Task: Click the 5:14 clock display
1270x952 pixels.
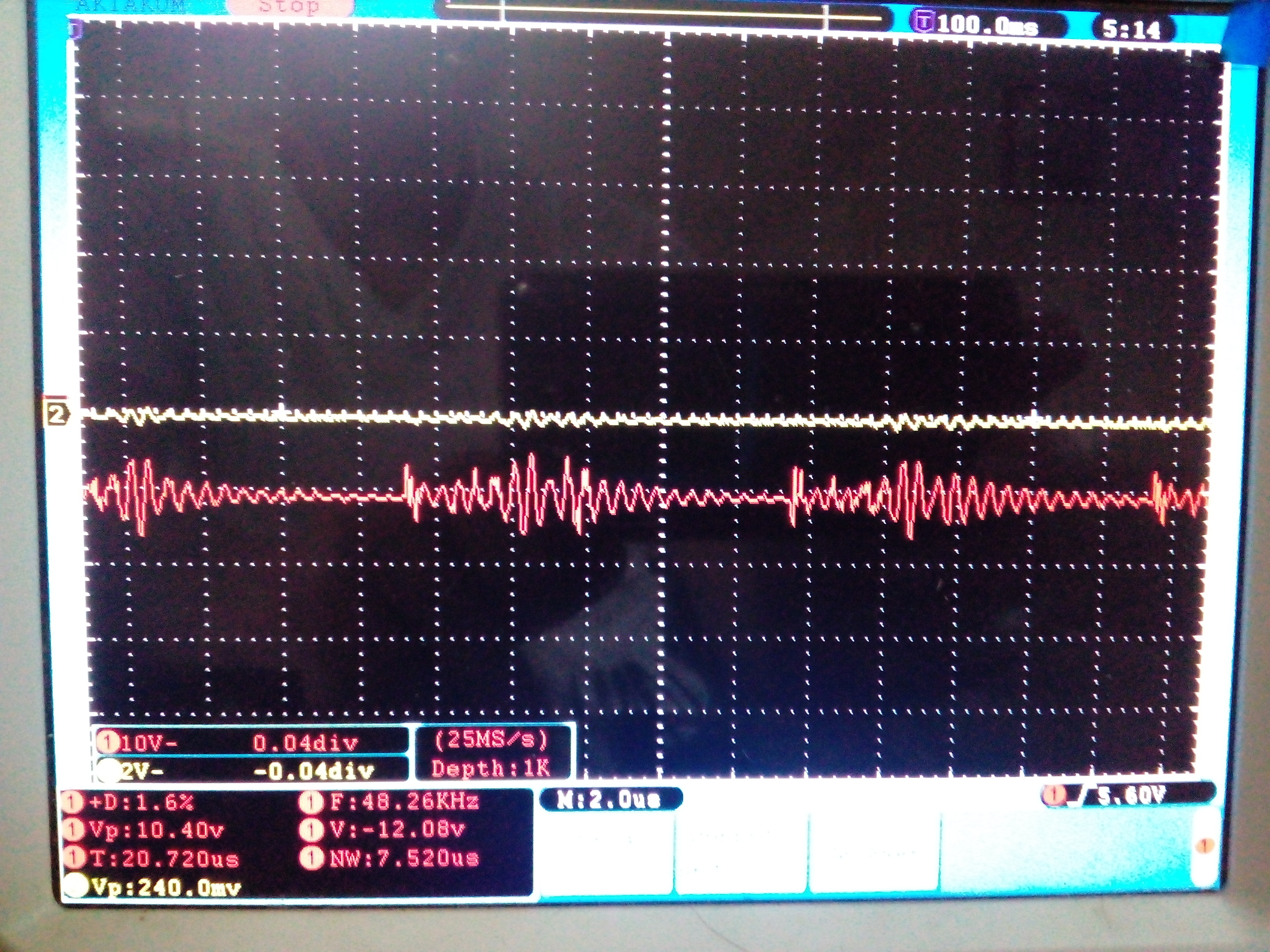Action: point(1131,29)
